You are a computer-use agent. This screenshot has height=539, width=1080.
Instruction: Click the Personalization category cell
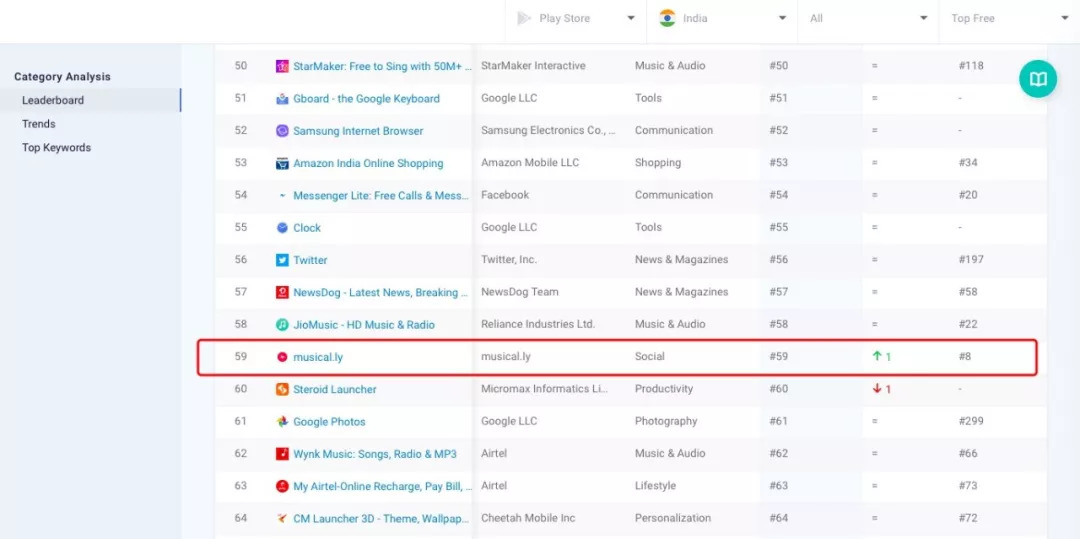pyautogui.click(x=673, y=518)
